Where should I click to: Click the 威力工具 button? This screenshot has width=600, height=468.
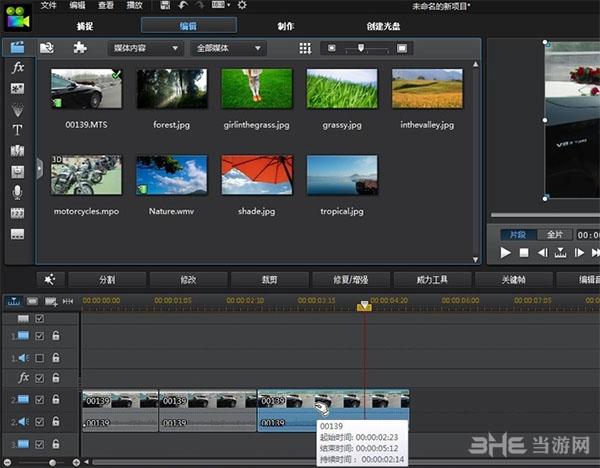click(x=432, y=280)
